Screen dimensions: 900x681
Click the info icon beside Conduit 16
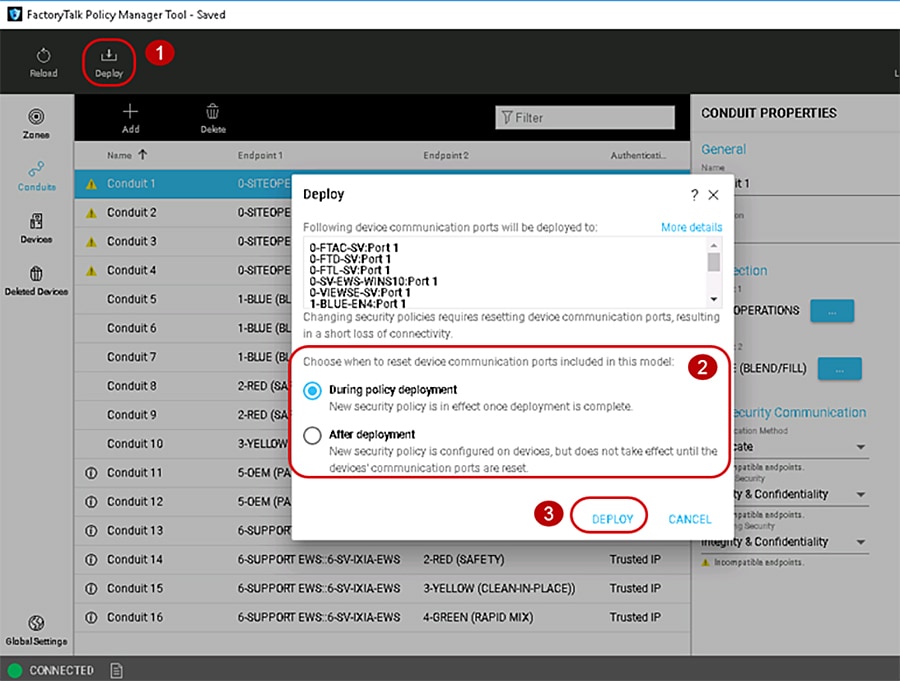coord(91,617)
